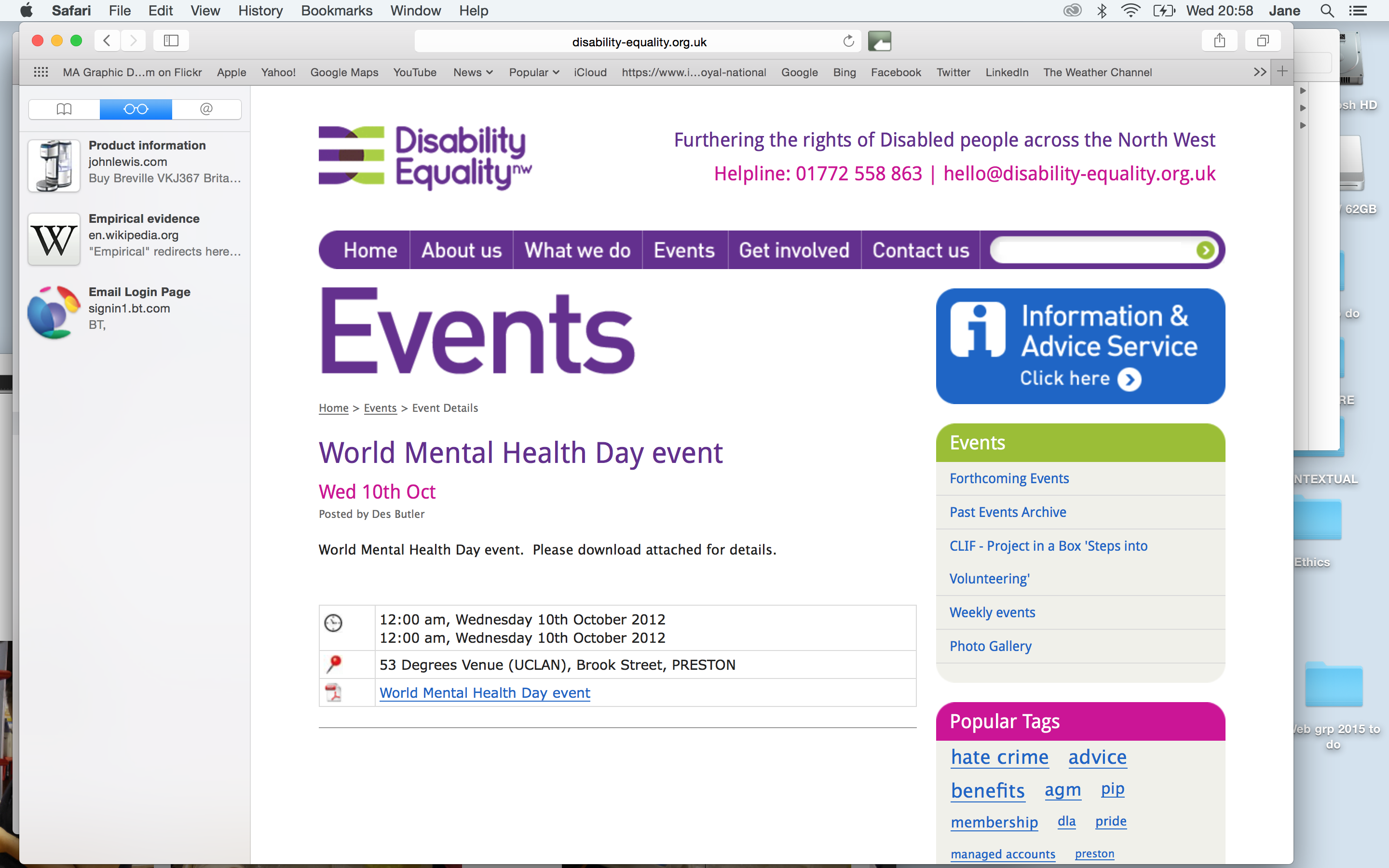The image size is (1389, 868).
Task: Show hidden bookmarks overflow chevron
Action: (1259, 72)
